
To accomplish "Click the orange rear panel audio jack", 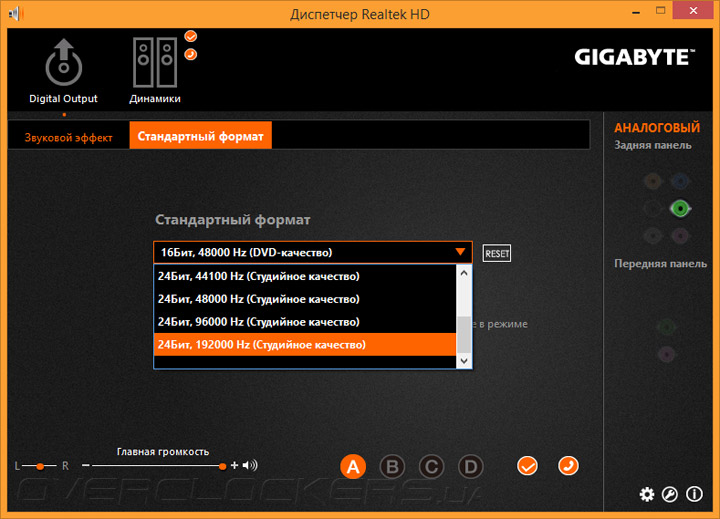I will tap(652, 181).
